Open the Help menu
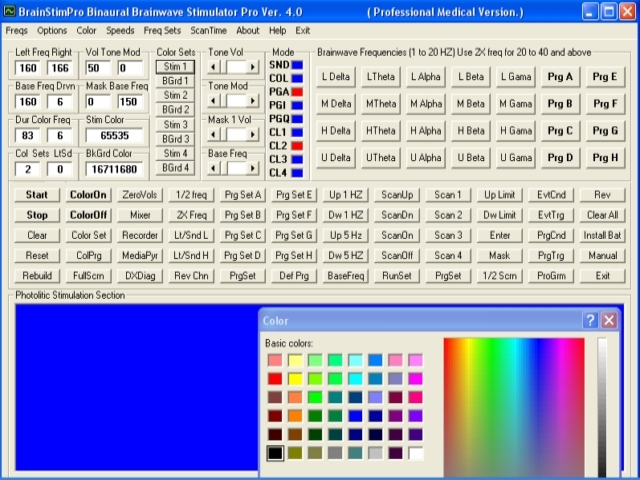Image resolution: width=640 pixels, height=480 pixels. (x=278, y=31)
